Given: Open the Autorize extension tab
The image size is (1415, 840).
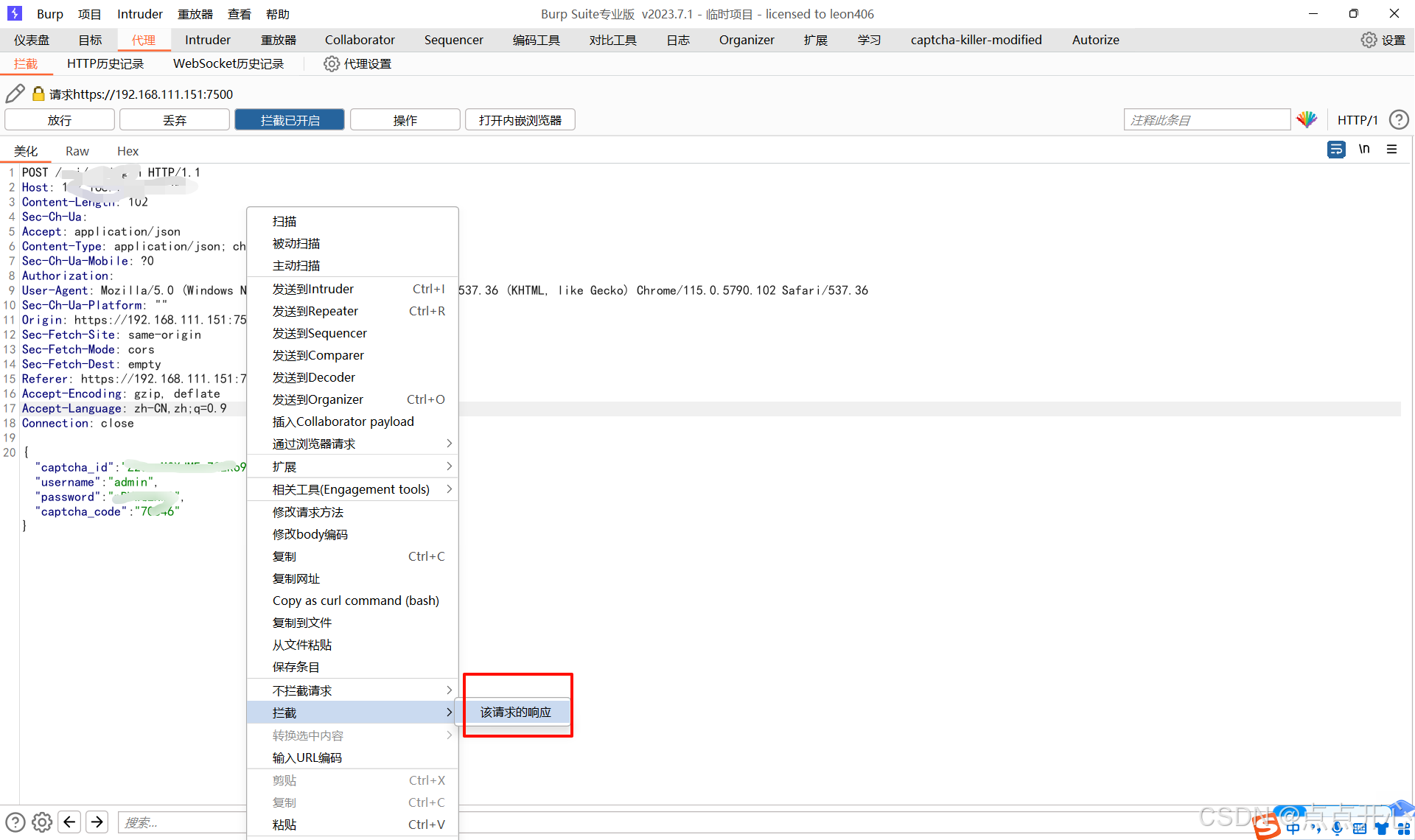Looking at the screenshot, I should (x=1095, y=40).
